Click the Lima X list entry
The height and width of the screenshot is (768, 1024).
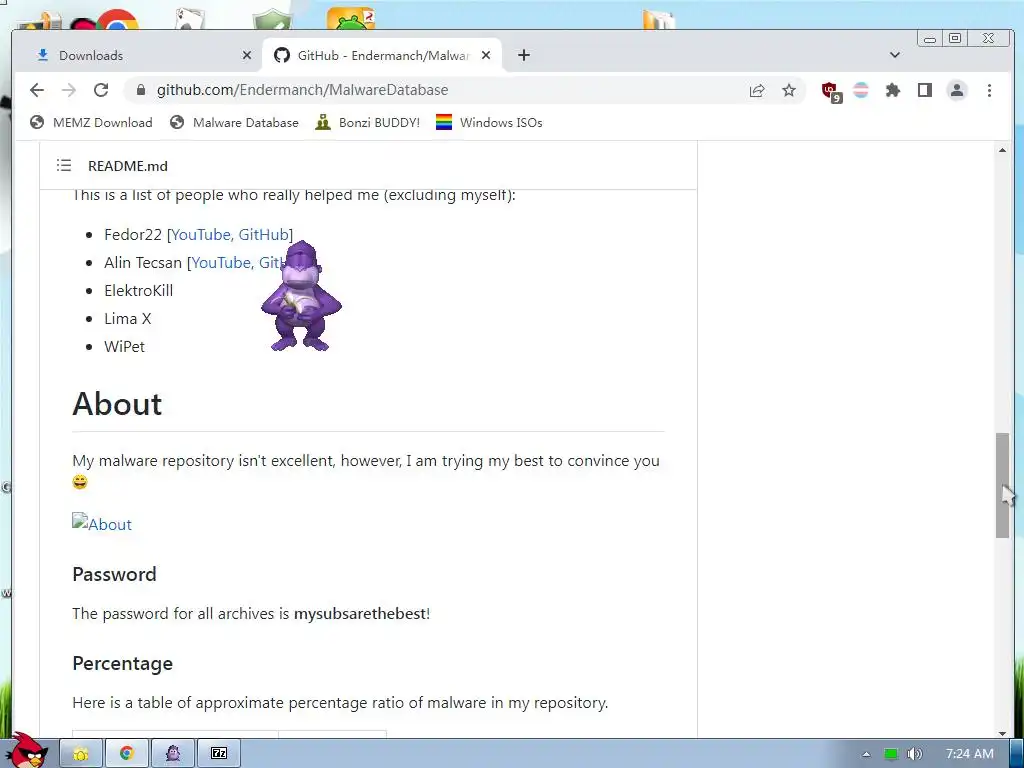pyautogui.click(x=127, y=319)
